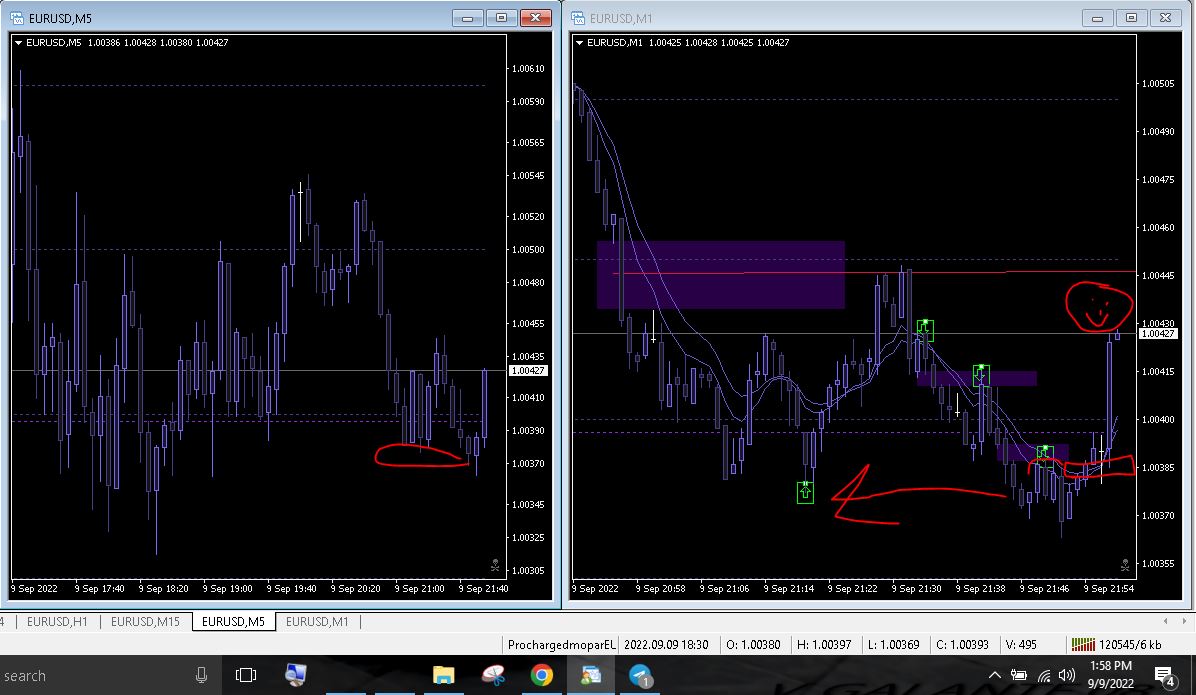Viewport: 1196px width, 695px height.
Task: Select the EURUSD,M5 chart tab
Action: coord(233,622)
